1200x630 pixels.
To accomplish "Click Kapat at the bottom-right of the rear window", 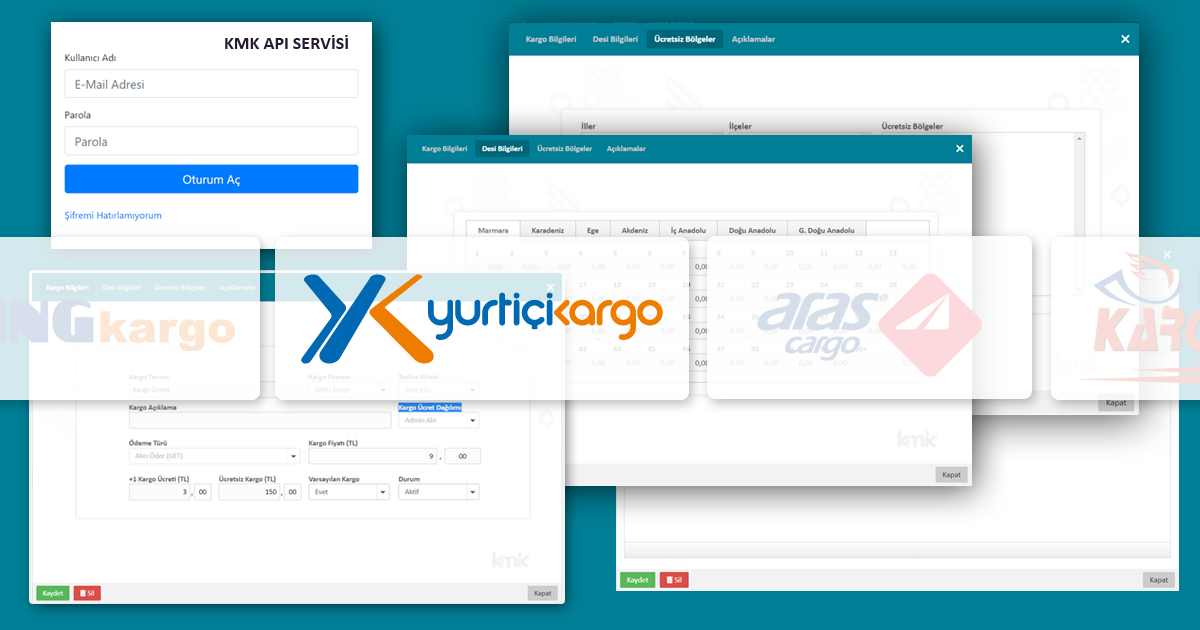I will click(1159, 580).
